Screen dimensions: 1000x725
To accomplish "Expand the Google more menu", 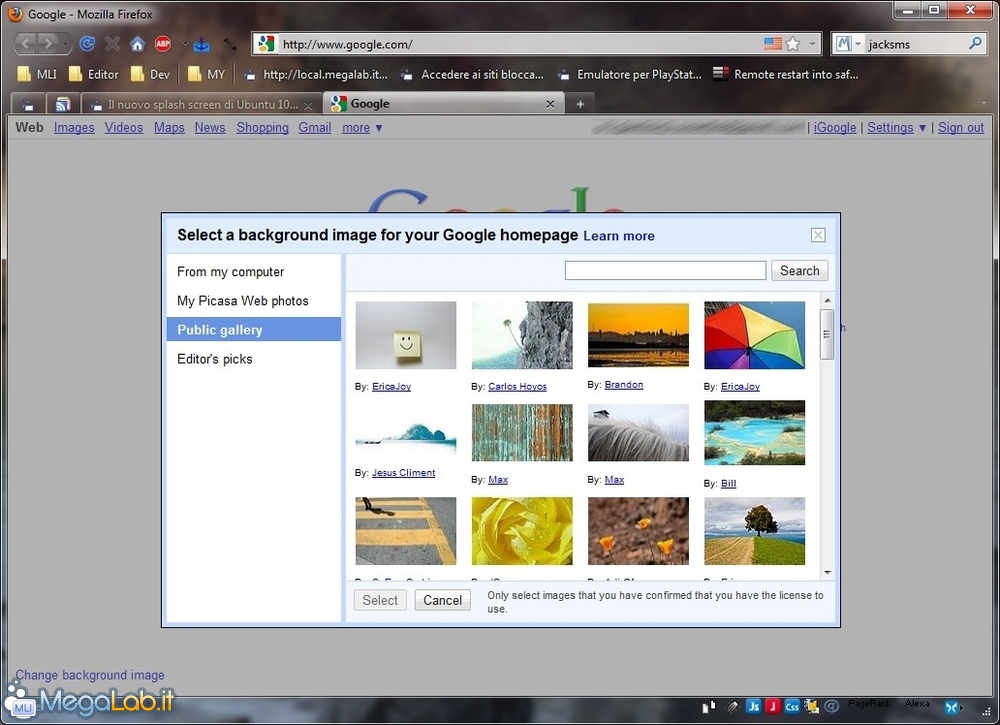I will click(362, 128).
